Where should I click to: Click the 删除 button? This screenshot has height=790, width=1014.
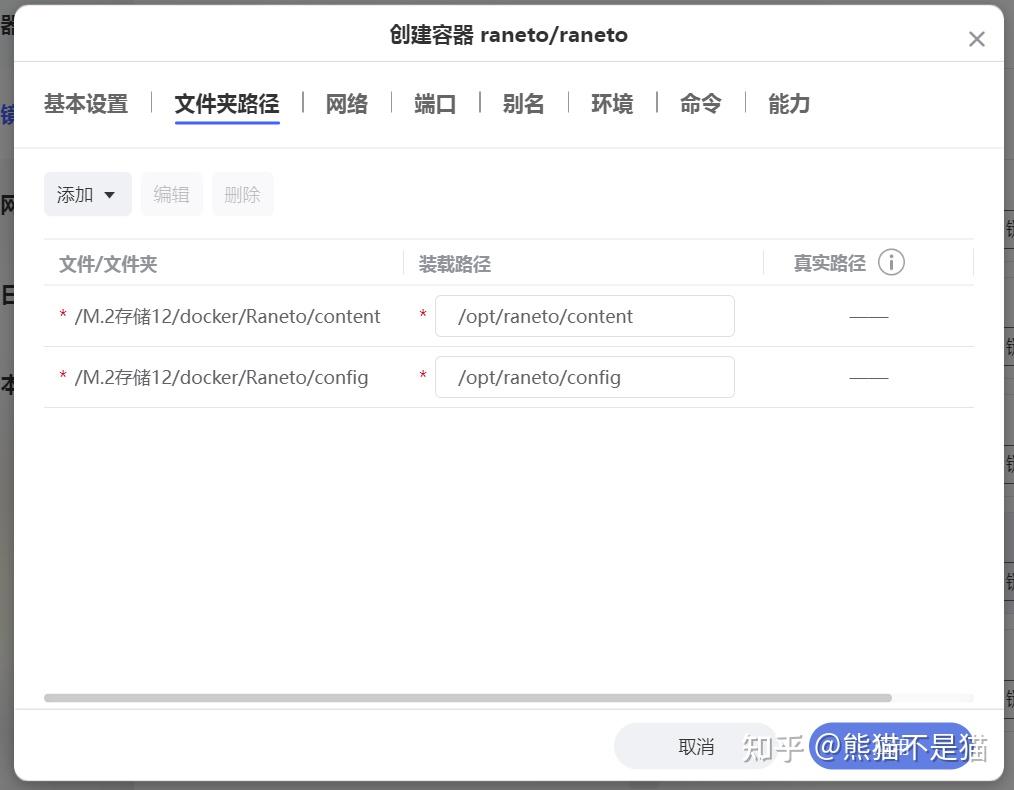tap(242, 194)
